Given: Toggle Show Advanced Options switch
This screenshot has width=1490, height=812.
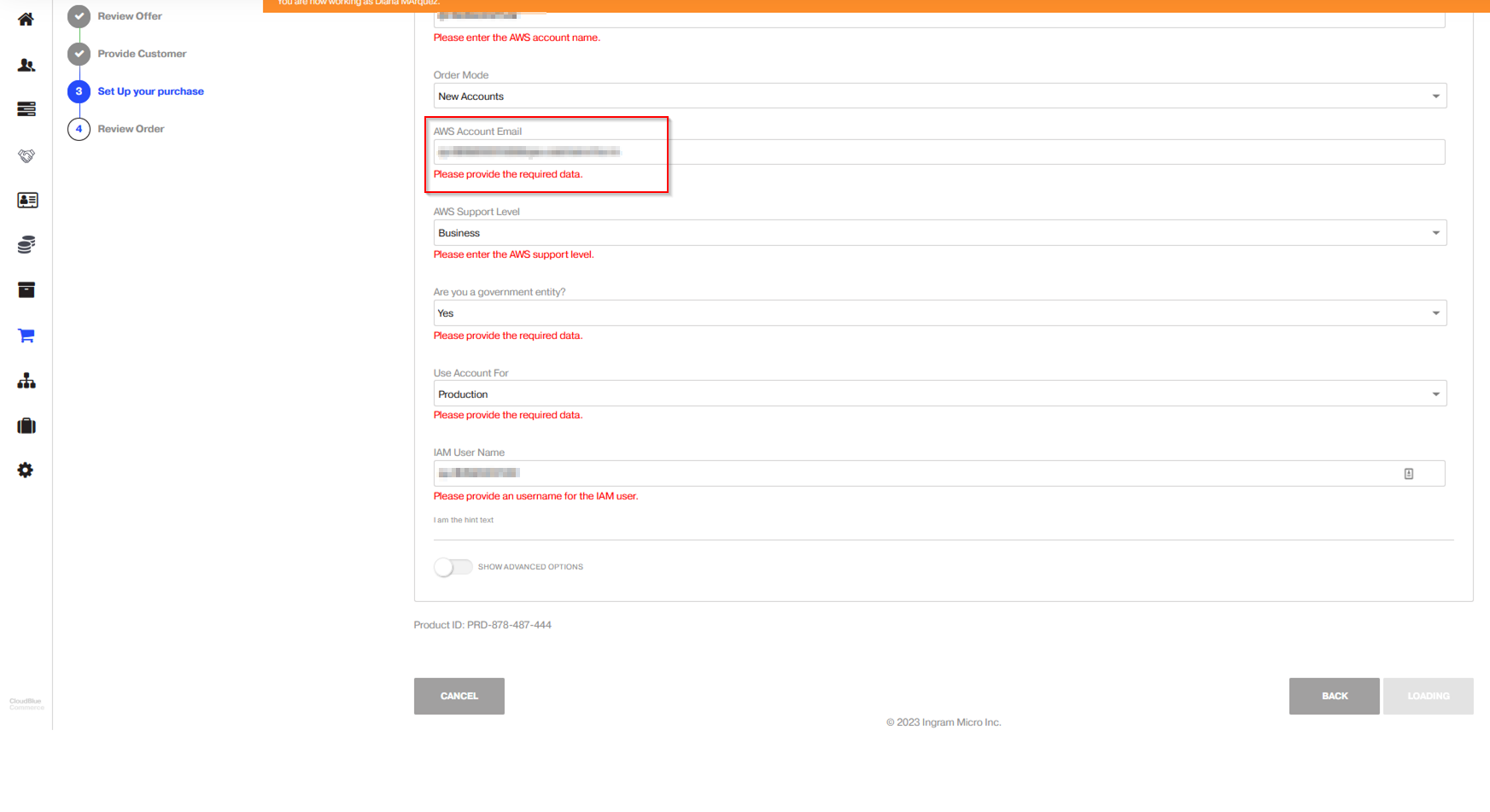Looking at the screenshot, I should [x=453, y=567].
